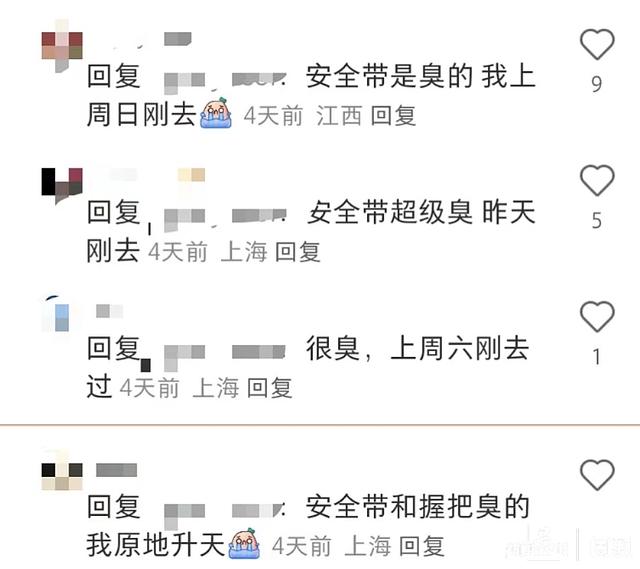640x569 pixels.
Task: Open the fourth commenter's username
Action: coord(116,470)
